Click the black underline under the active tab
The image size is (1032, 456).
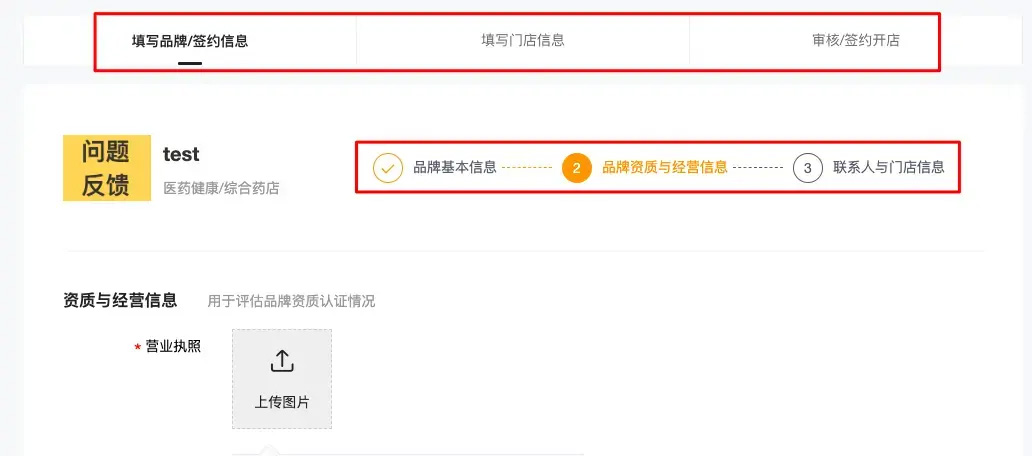tap(190, 63)
